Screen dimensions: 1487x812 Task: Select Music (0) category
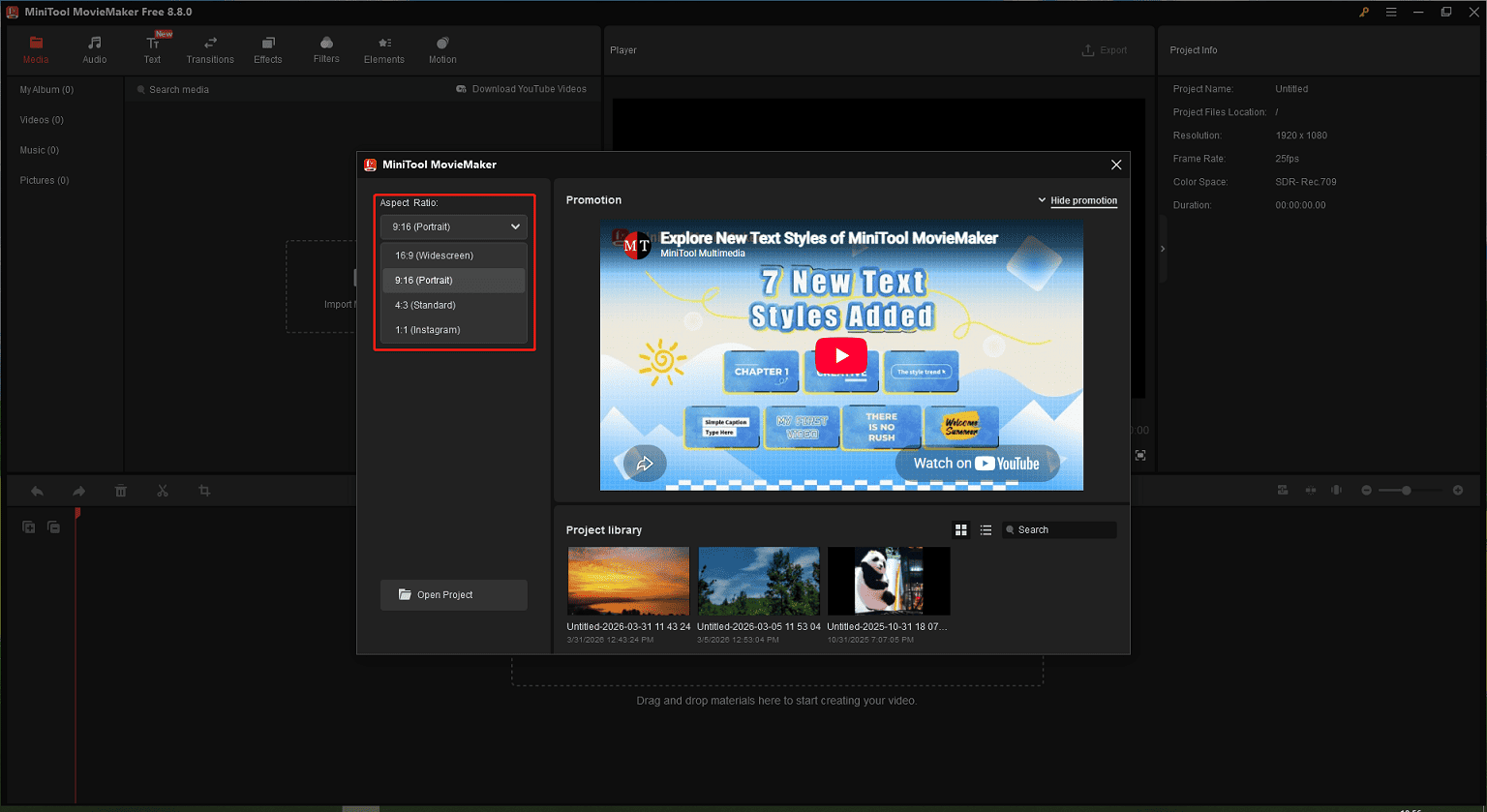pyautogui.click(x=40, y=150)
